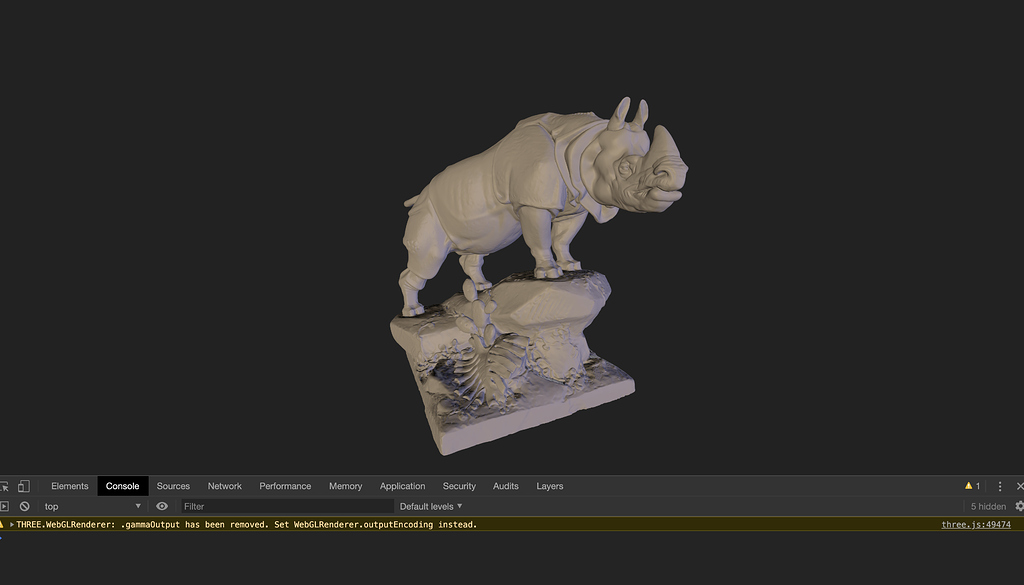Open console settings with the gear icon

[1017, 506]
